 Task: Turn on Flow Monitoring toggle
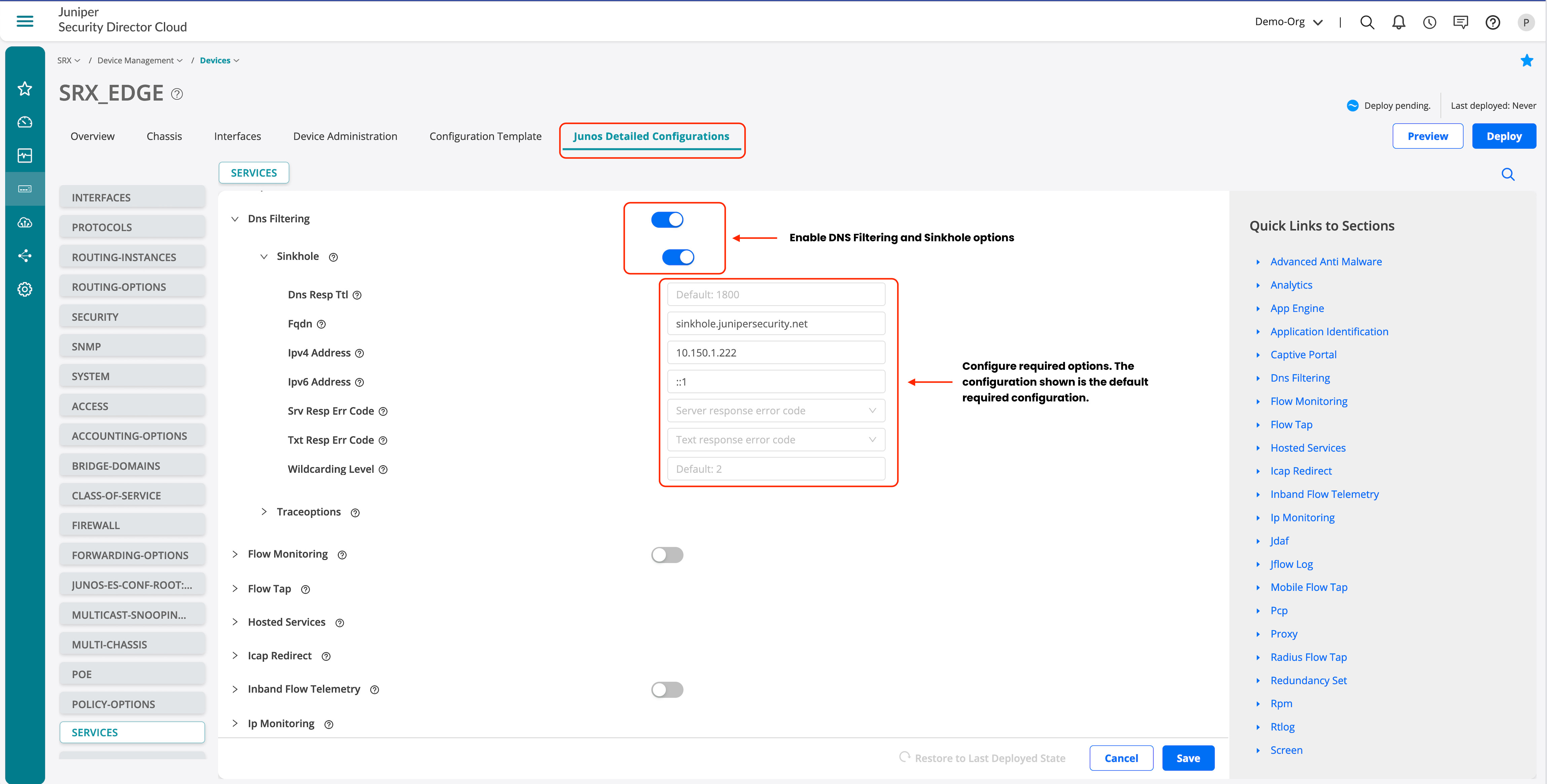pyautogui.click(x=666, y=555)
